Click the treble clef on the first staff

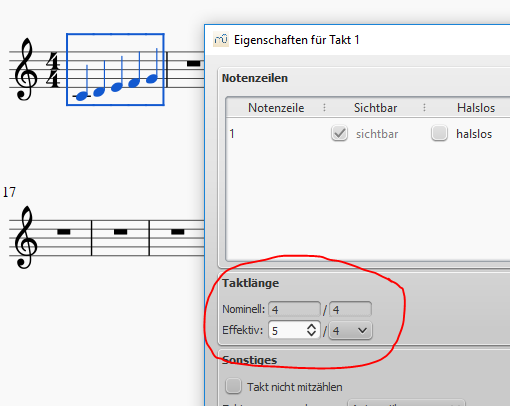25,69
